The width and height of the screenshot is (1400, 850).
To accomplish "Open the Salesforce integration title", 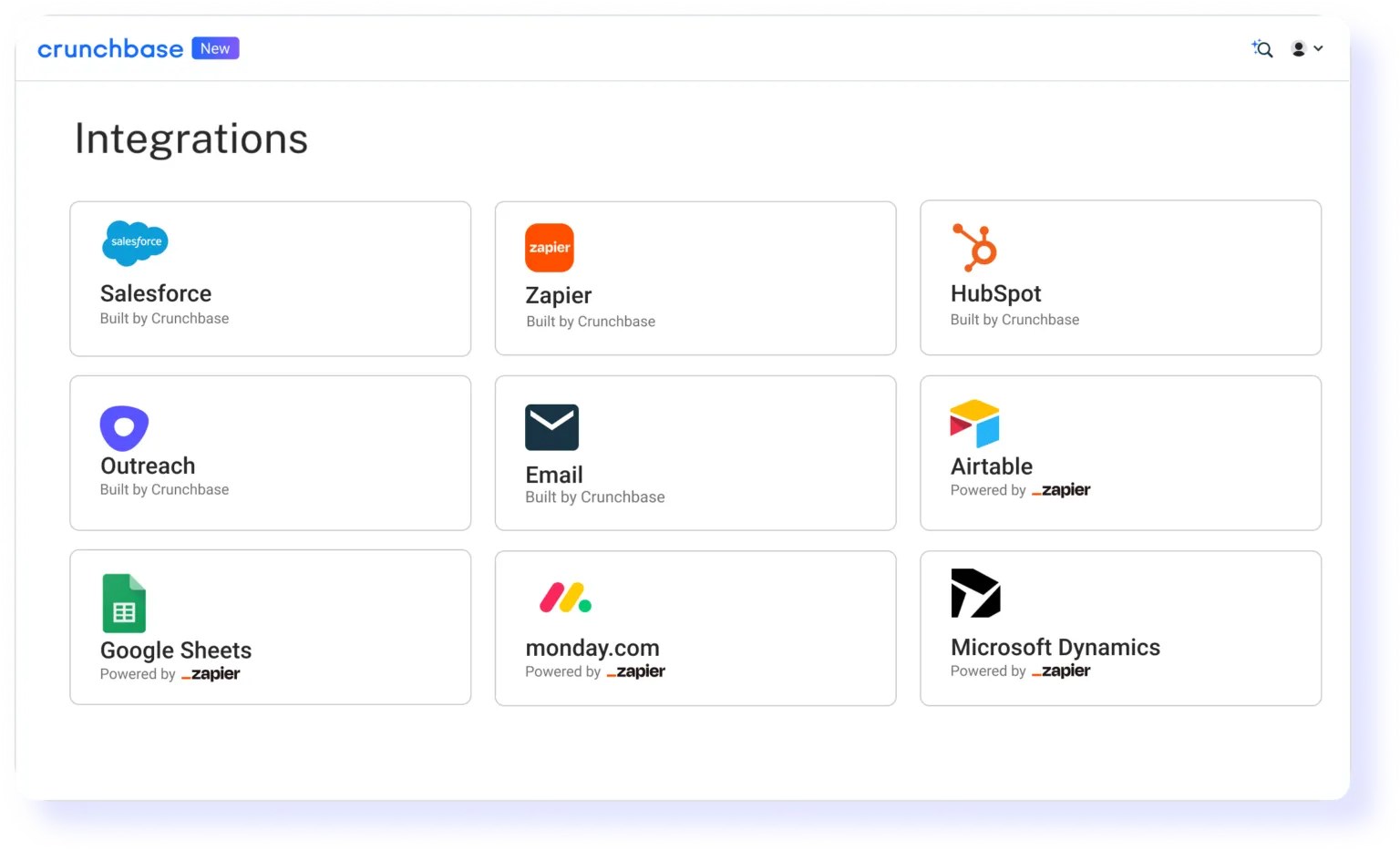I will (x=156, y=293).
